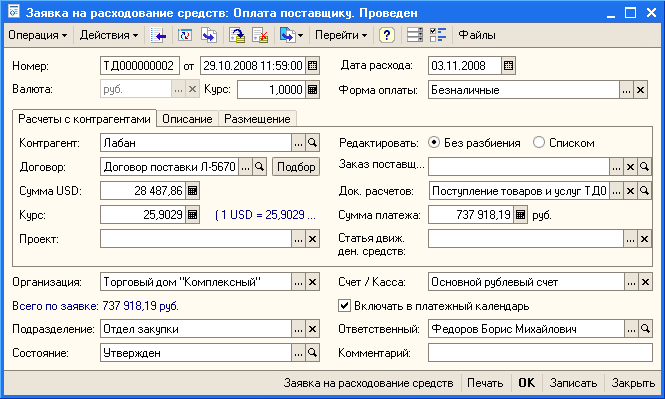The image size is (665, 399).
Task: Click into the Сумма платежа value field
Action: 471,215
